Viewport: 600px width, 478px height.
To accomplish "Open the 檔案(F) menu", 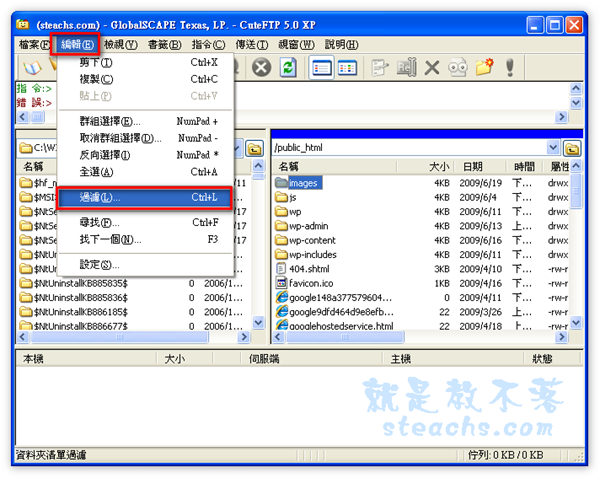I will pyautogui.click(x=34, y=45).
